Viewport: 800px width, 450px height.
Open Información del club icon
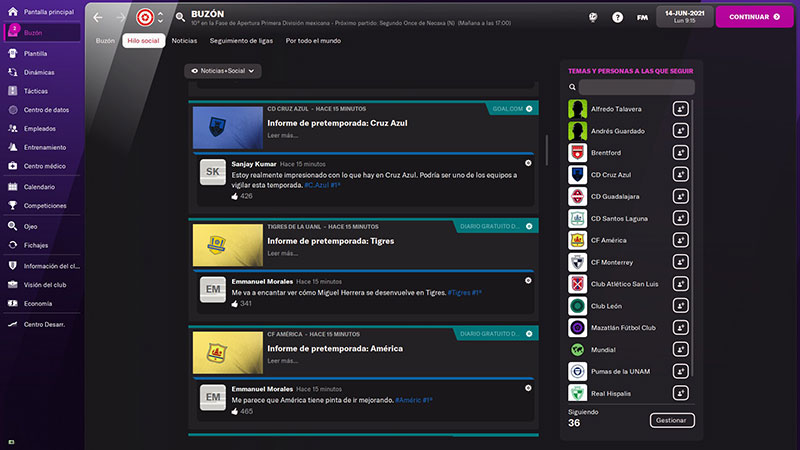[x=13, y=266]
